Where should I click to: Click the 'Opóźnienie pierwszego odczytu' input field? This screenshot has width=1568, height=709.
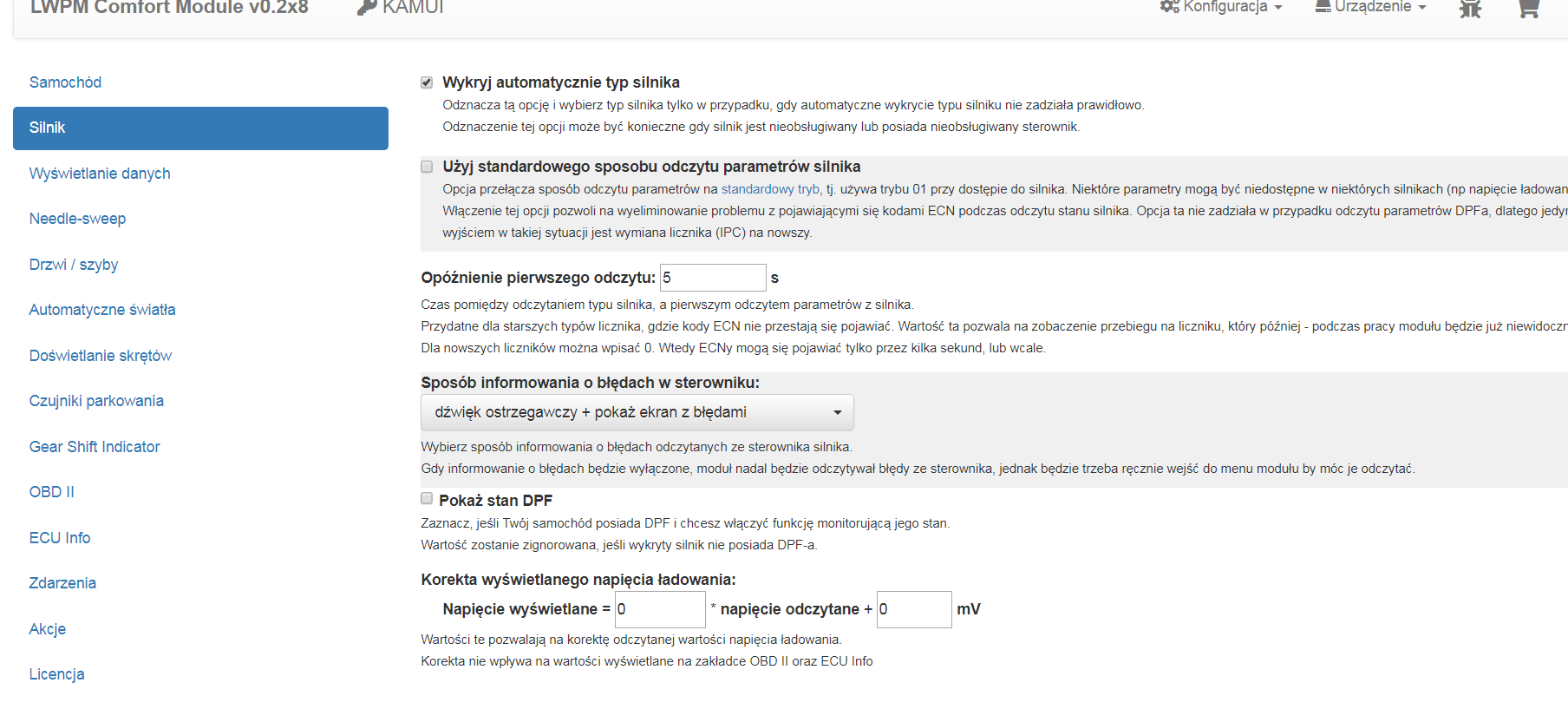(x=712, y=278)
